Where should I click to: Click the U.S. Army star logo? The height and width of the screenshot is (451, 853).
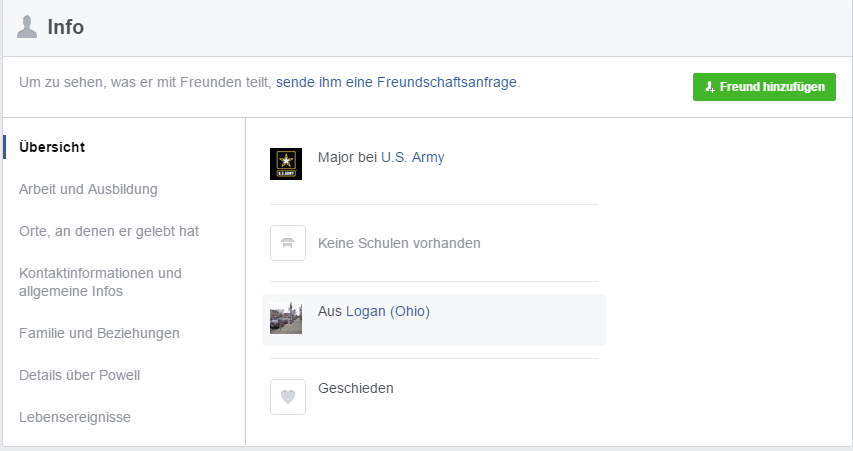(286, 164)
